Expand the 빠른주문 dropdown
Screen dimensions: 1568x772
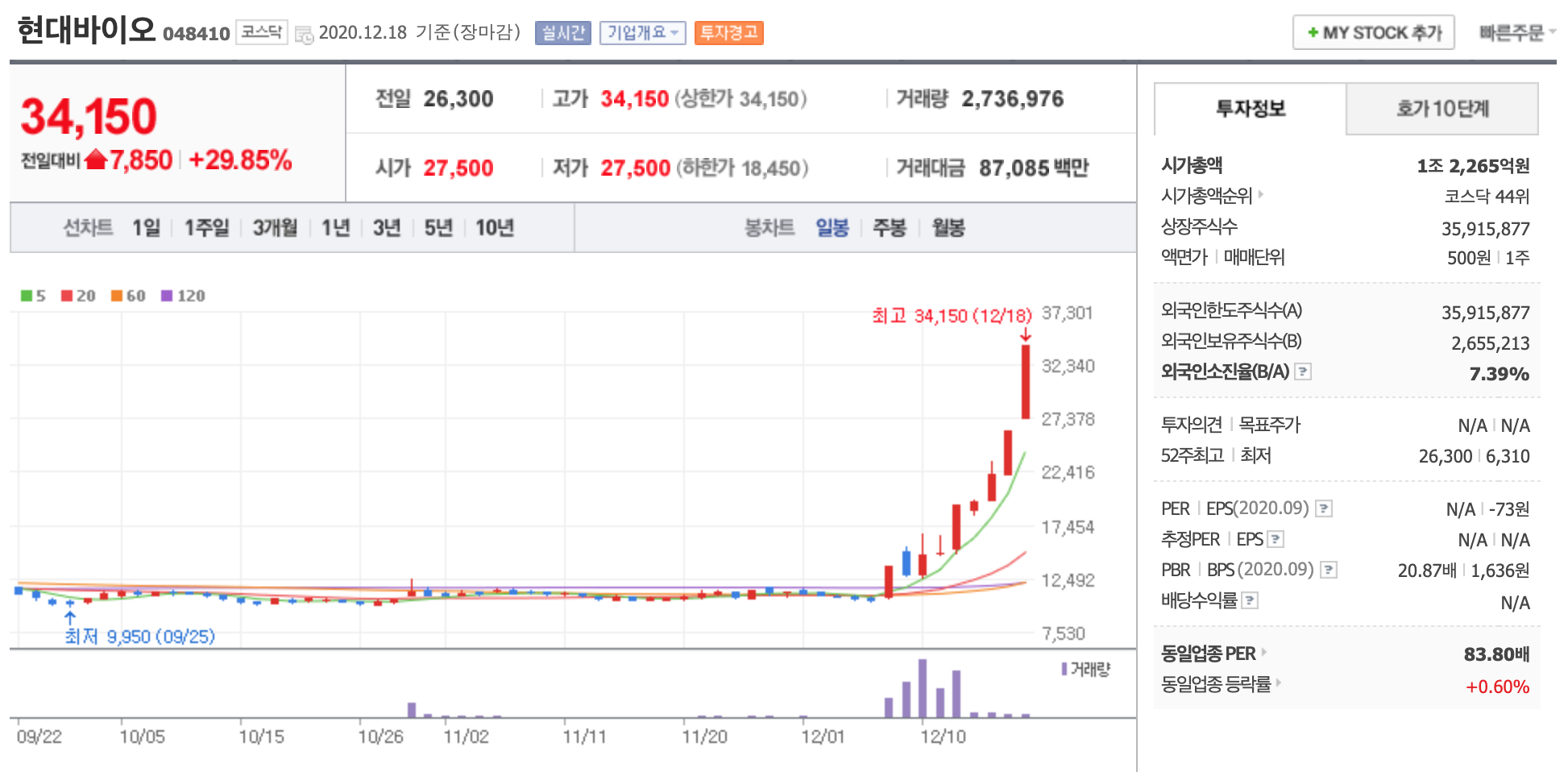coord(1516,33)
